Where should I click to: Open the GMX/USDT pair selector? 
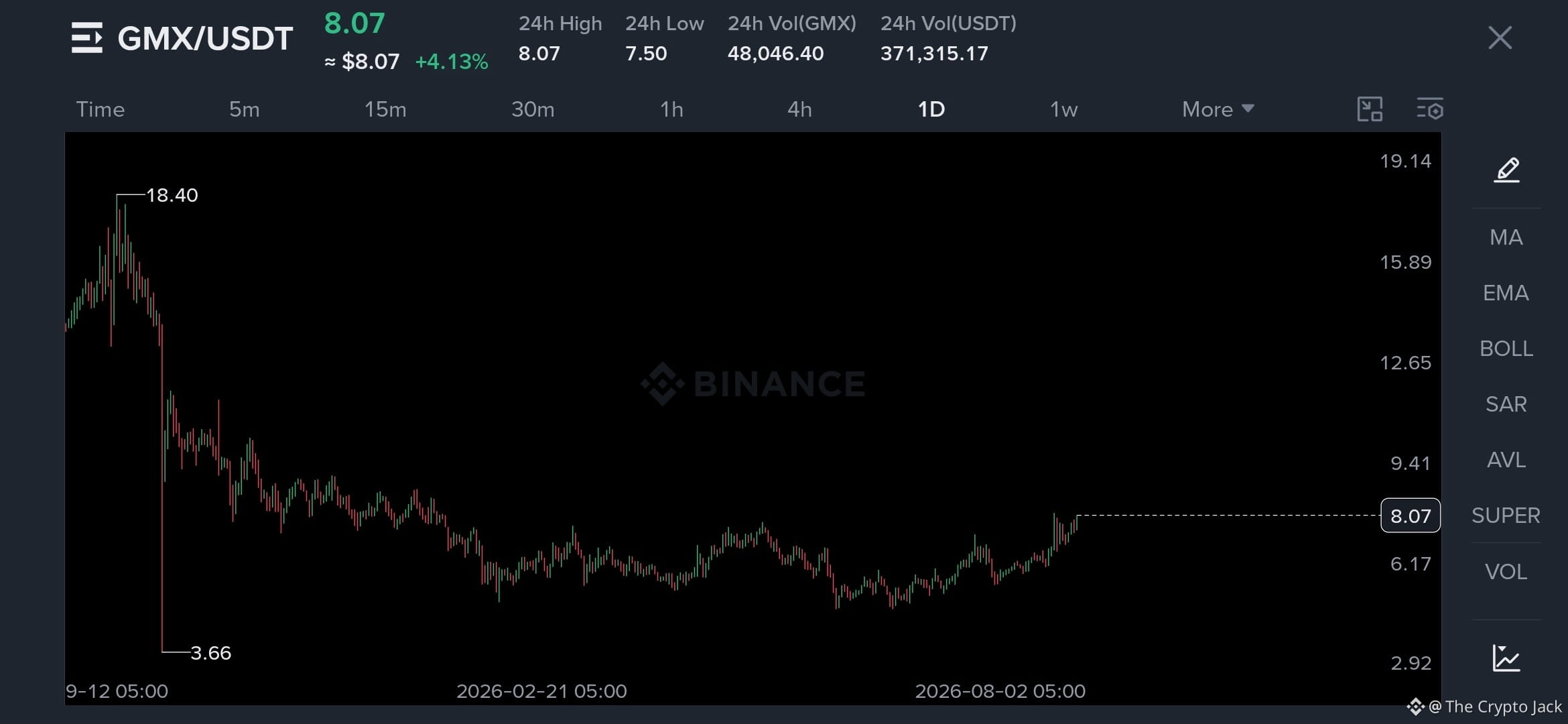click(205, 38)
